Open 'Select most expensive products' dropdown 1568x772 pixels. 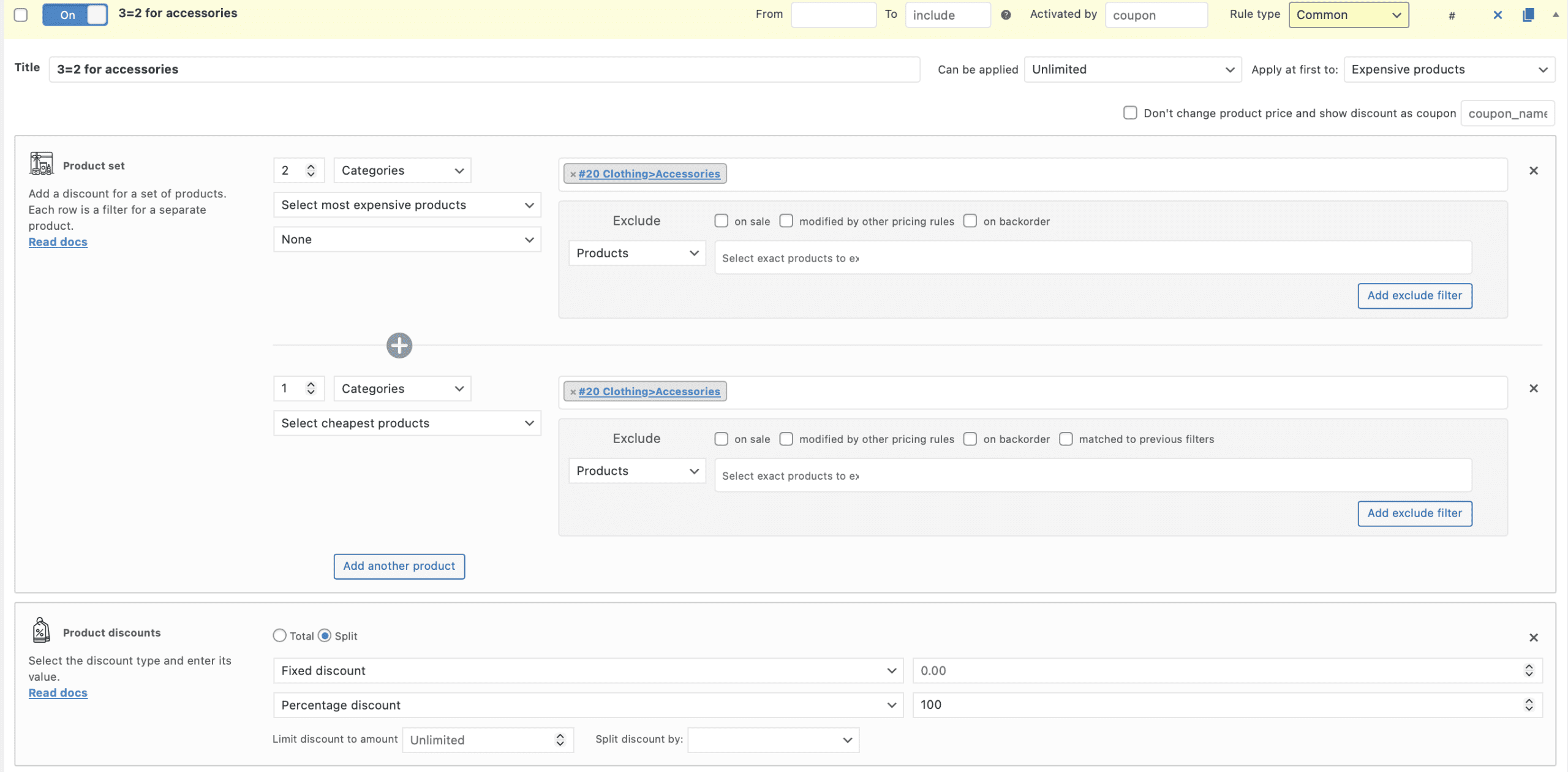[x=407, y=205]
